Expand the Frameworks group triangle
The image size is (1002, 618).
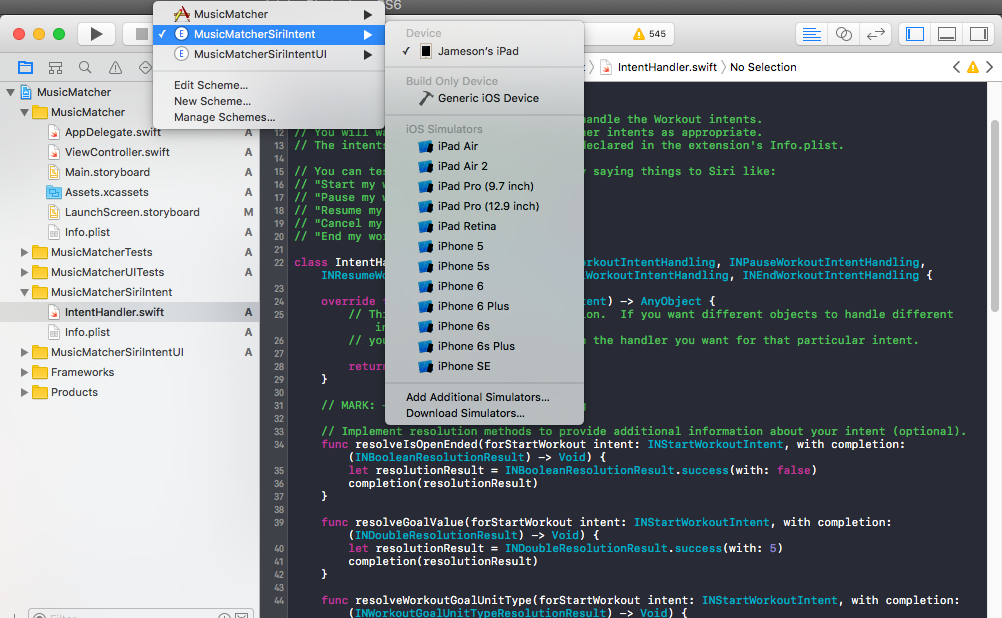25,372
